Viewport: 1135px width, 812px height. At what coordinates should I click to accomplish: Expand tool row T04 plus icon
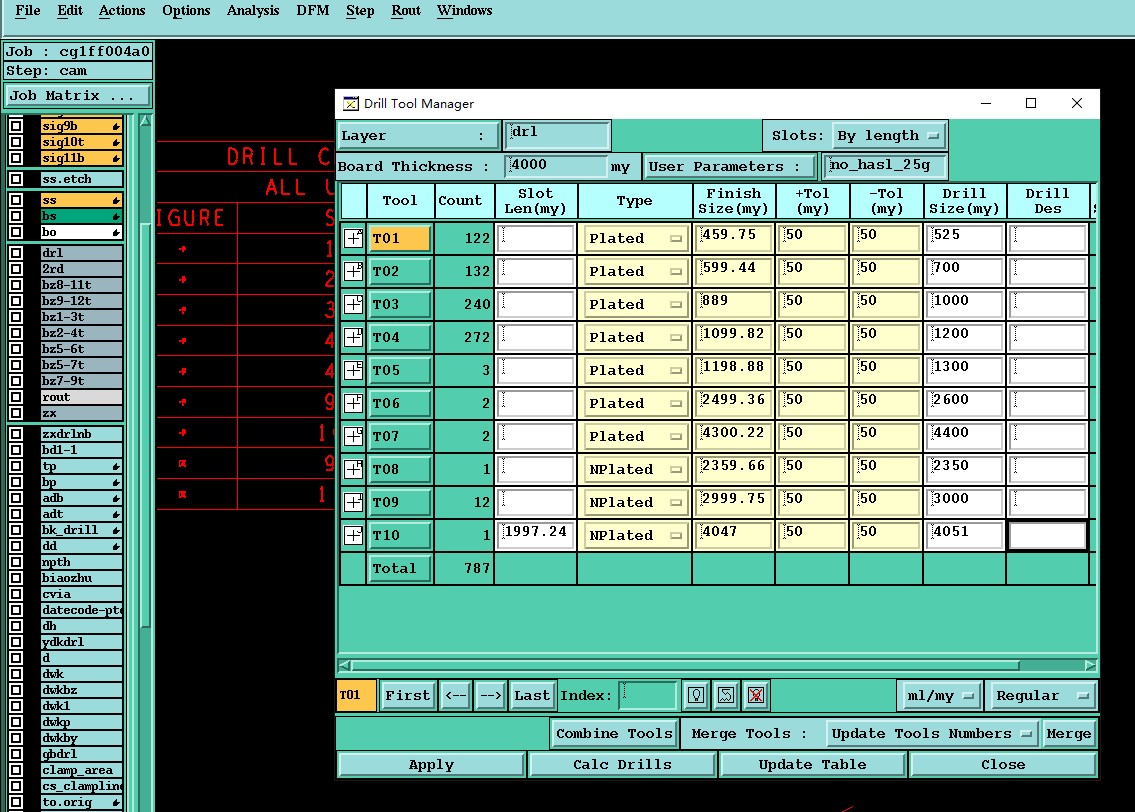pyautogui.click(x=353, y=337)
